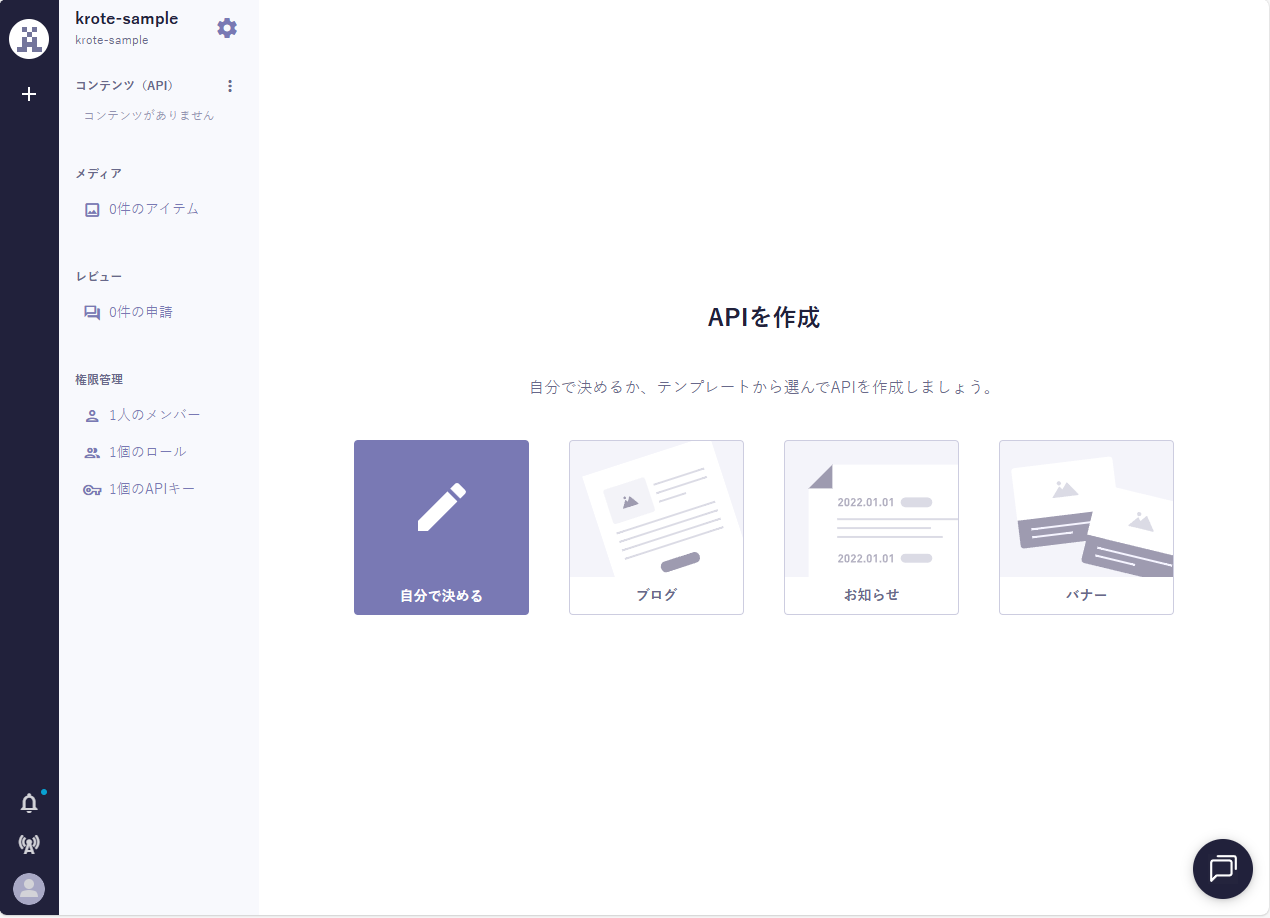Open 0件の申請 review requests
Viewport: 1270px width, 918px height.
pyautogui.click(x=140, y=312)
